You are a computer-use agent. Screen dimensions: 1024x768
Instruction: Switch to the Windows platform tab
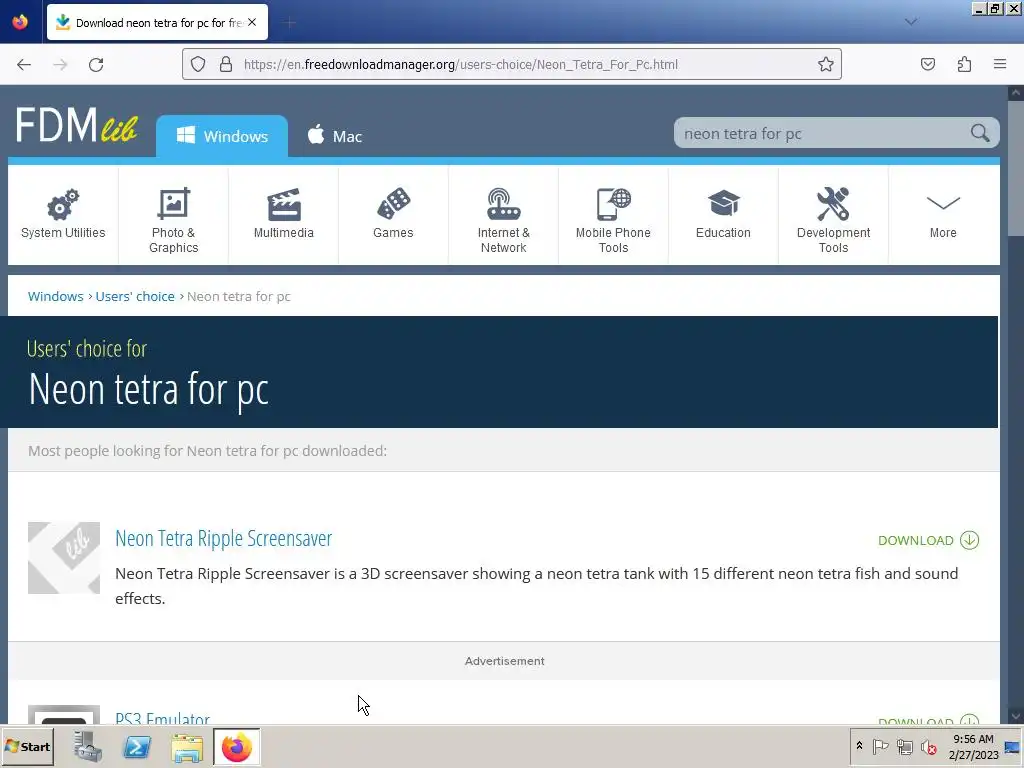point(222,136)
